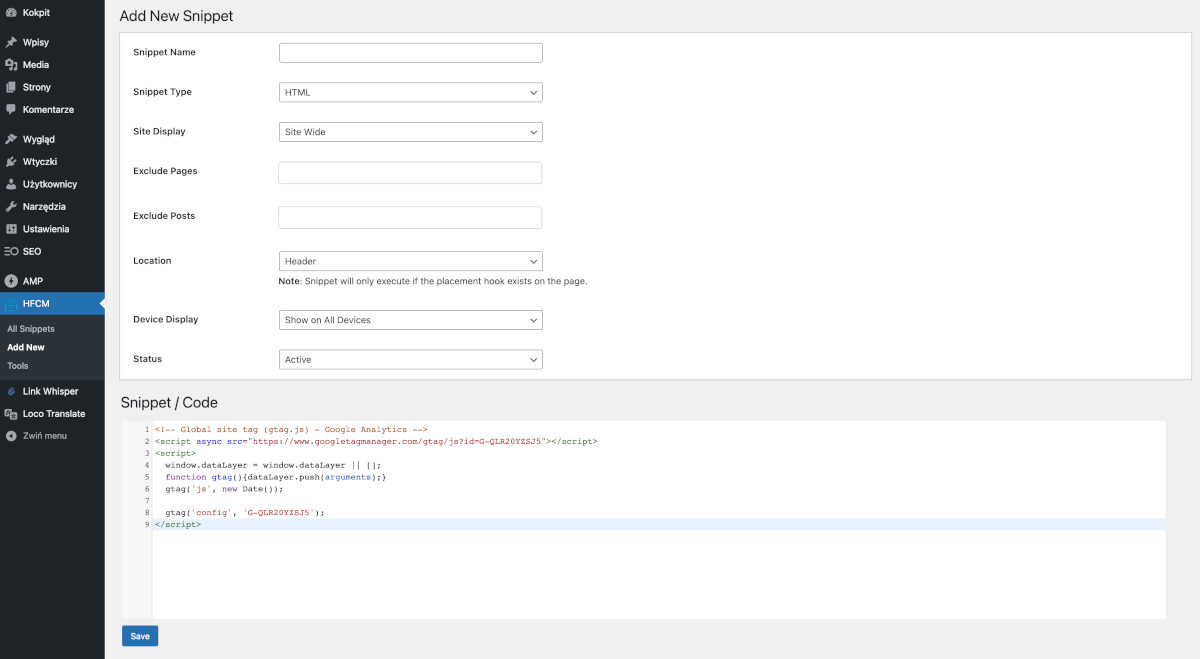Viewport: 1200px width, 659px height.
Task: Click the Ustawienia settings icon
Action: point(11,229)
